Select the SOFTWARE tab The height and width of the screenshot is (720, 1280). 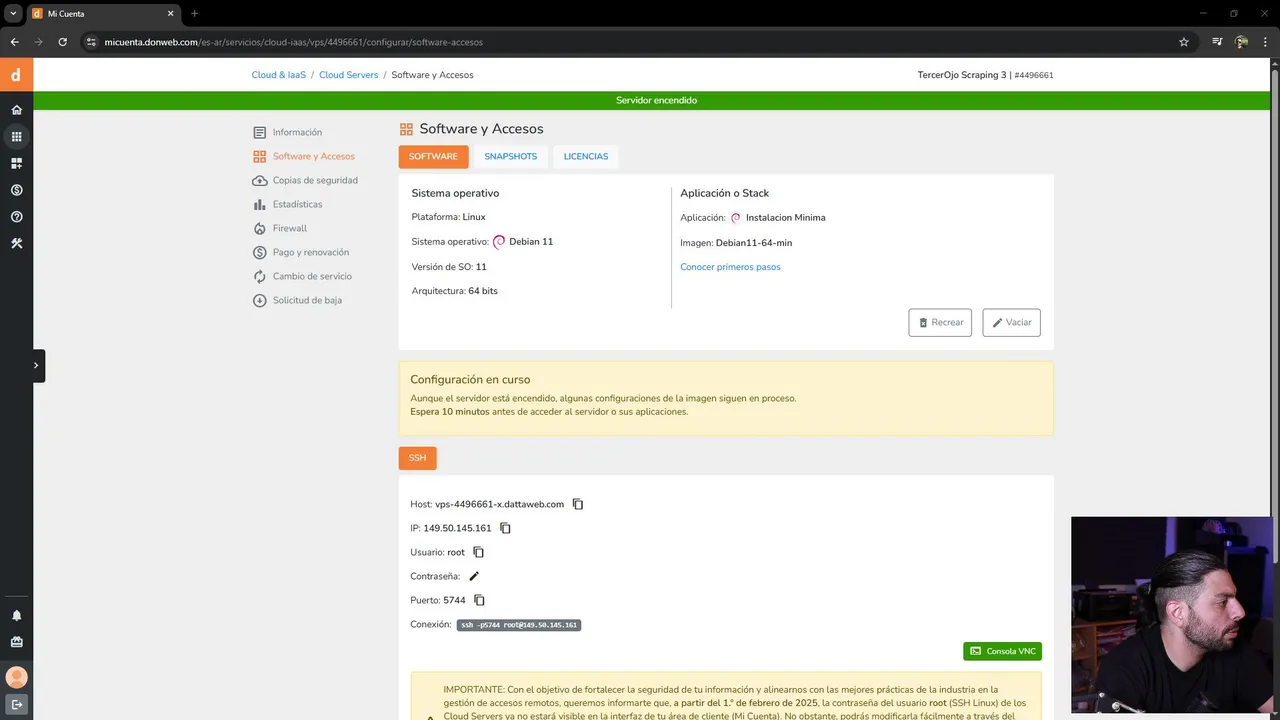433,157
